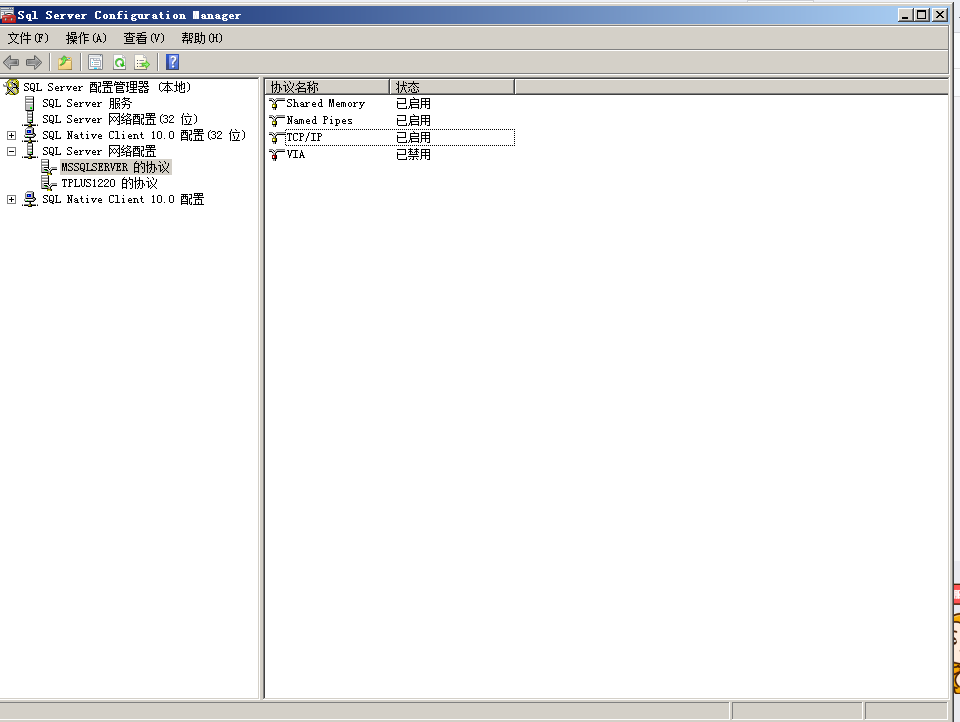Click the Back arrow toolbar icon
Image resolution: width=960 pixels, height=722 pixels.
[x=11, y=62]
